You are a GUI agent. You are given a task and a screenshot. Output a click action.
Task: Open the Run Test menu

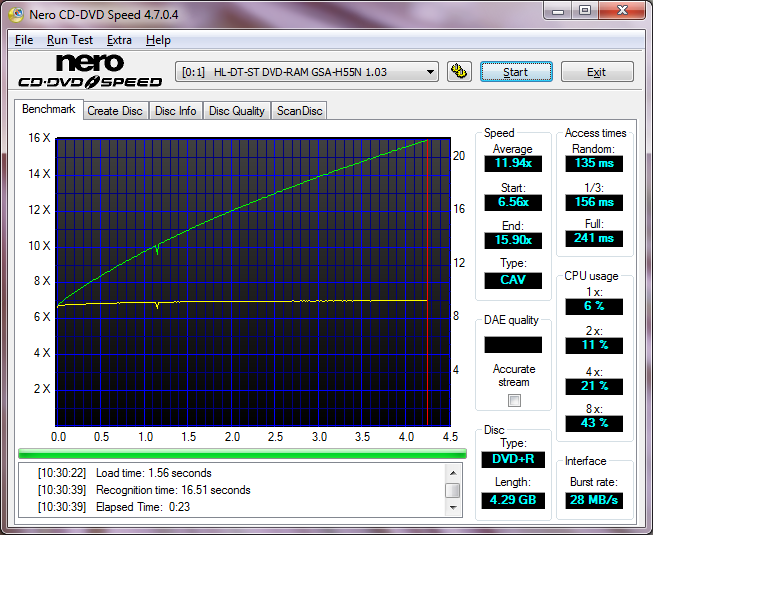(x=70, y=40)
